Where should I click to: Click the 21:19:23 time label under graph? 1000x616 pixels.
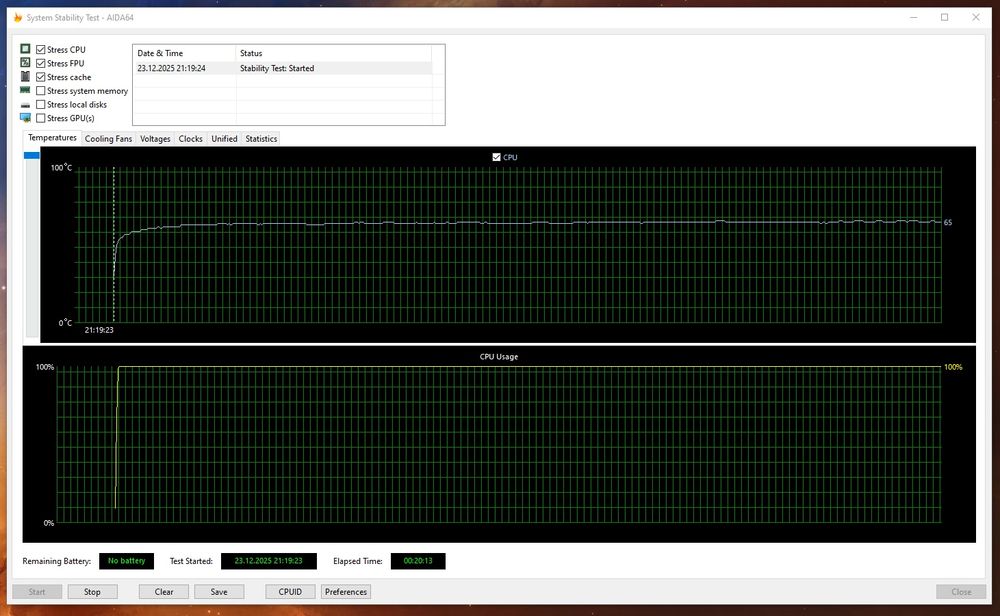coord(99,330)
